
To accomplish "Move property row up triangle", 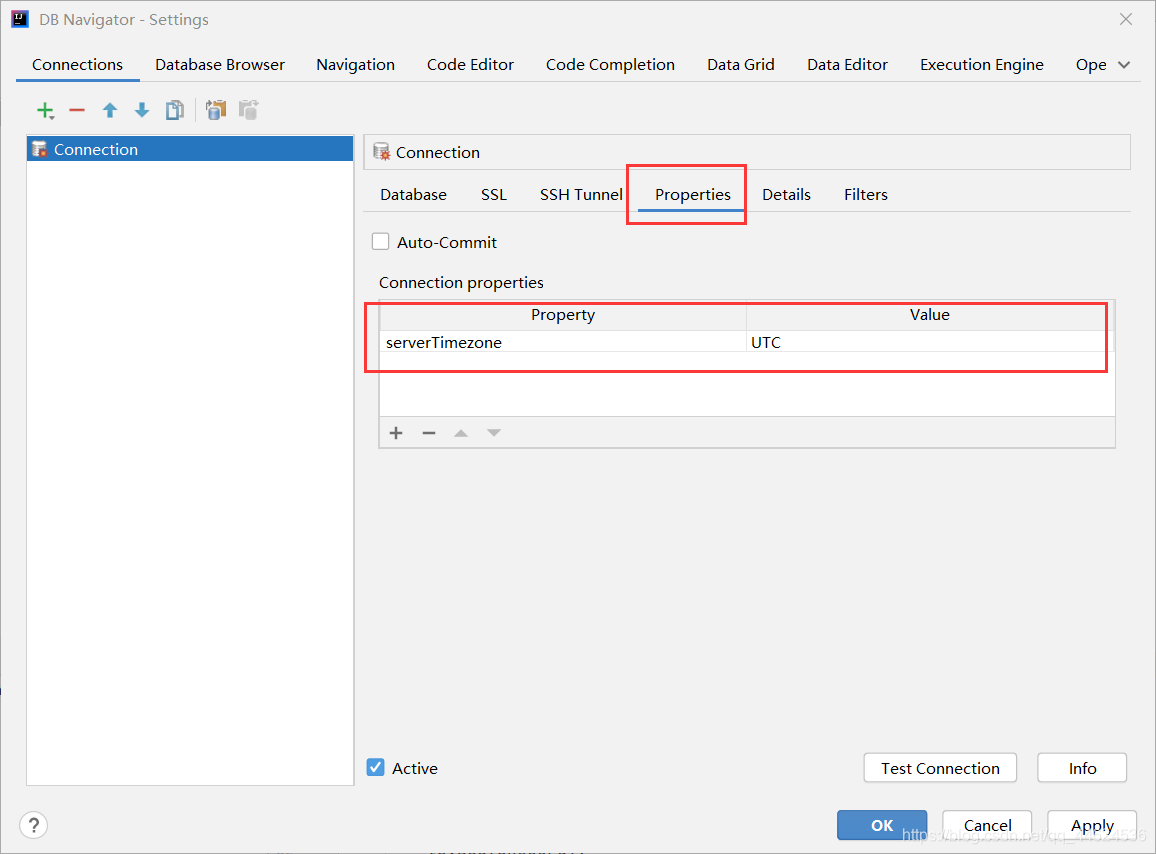I will click(x=461, y=433).
